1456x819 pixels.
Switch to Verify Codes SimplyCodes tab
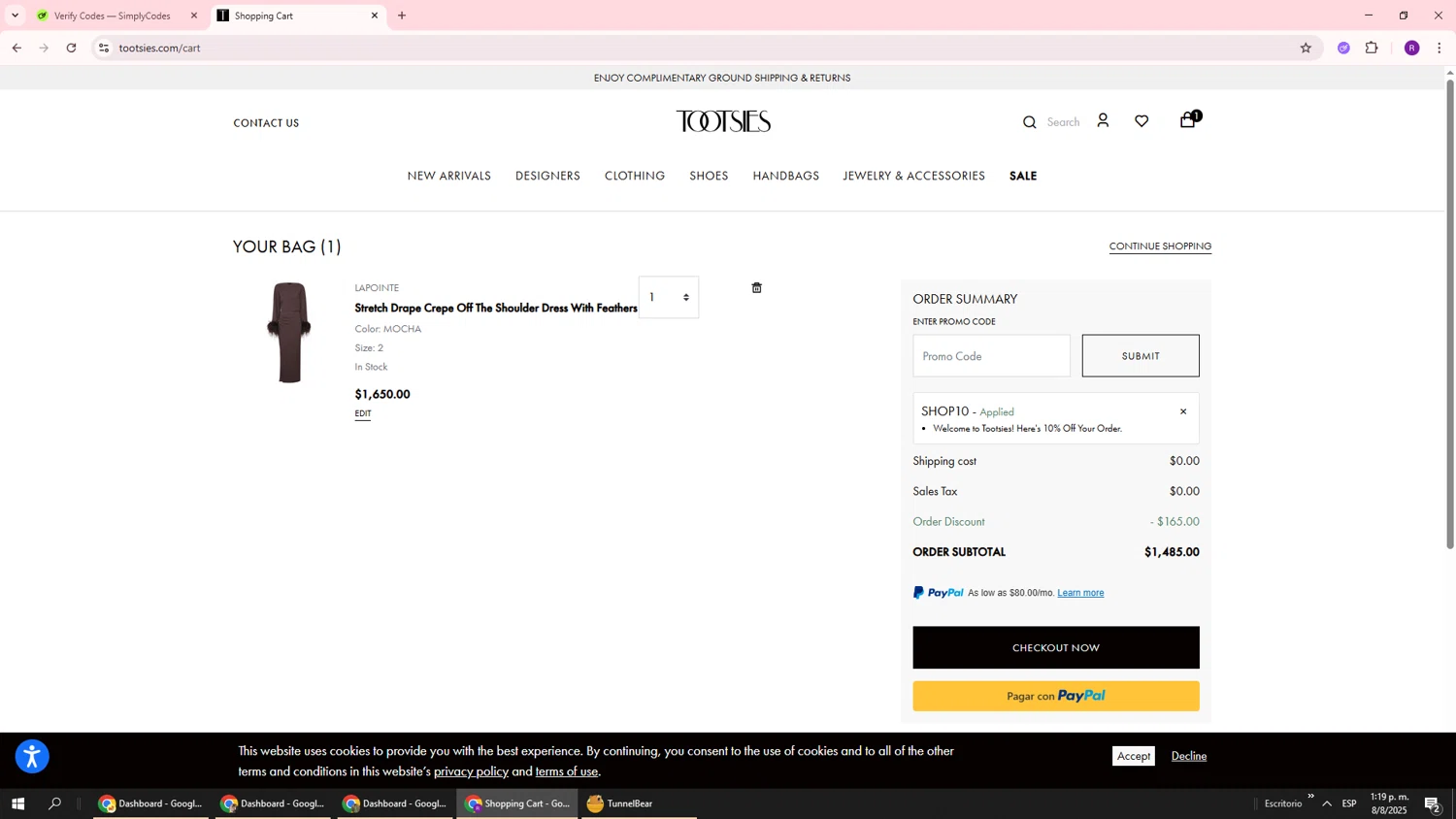(111, 16)
